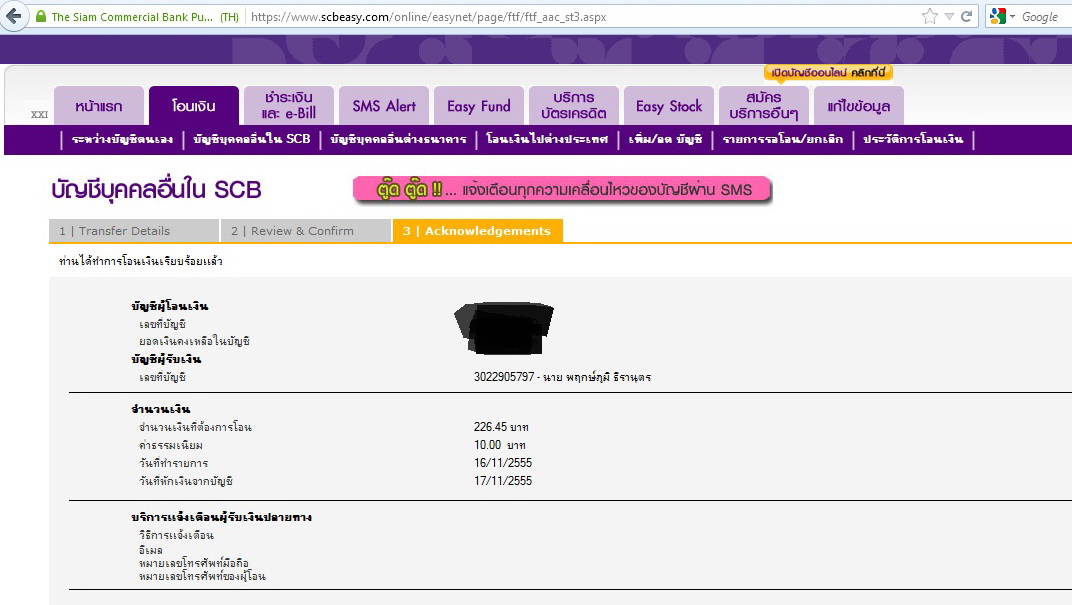Click the วิธีการแจ้งเตือน label
The width and height of the screenshot is (1072, 605).
(176, 535)
